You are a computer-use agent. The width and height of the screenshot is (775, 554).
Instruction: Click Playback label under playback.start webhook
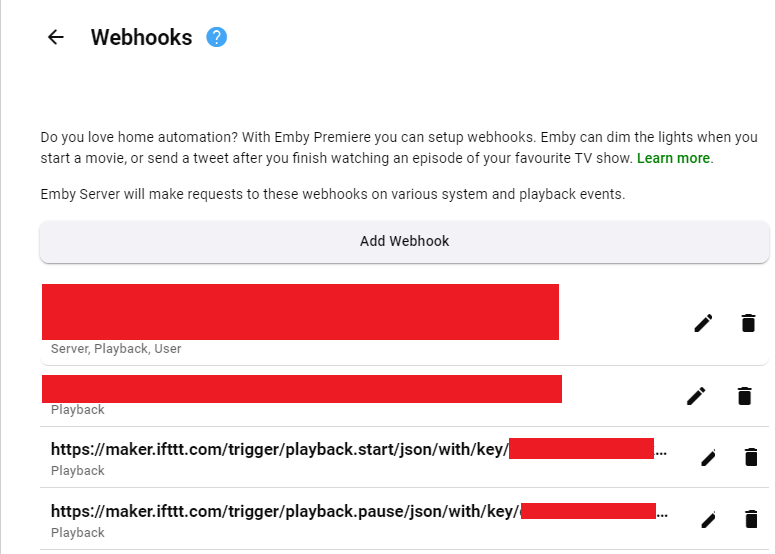tap(78, 471)
